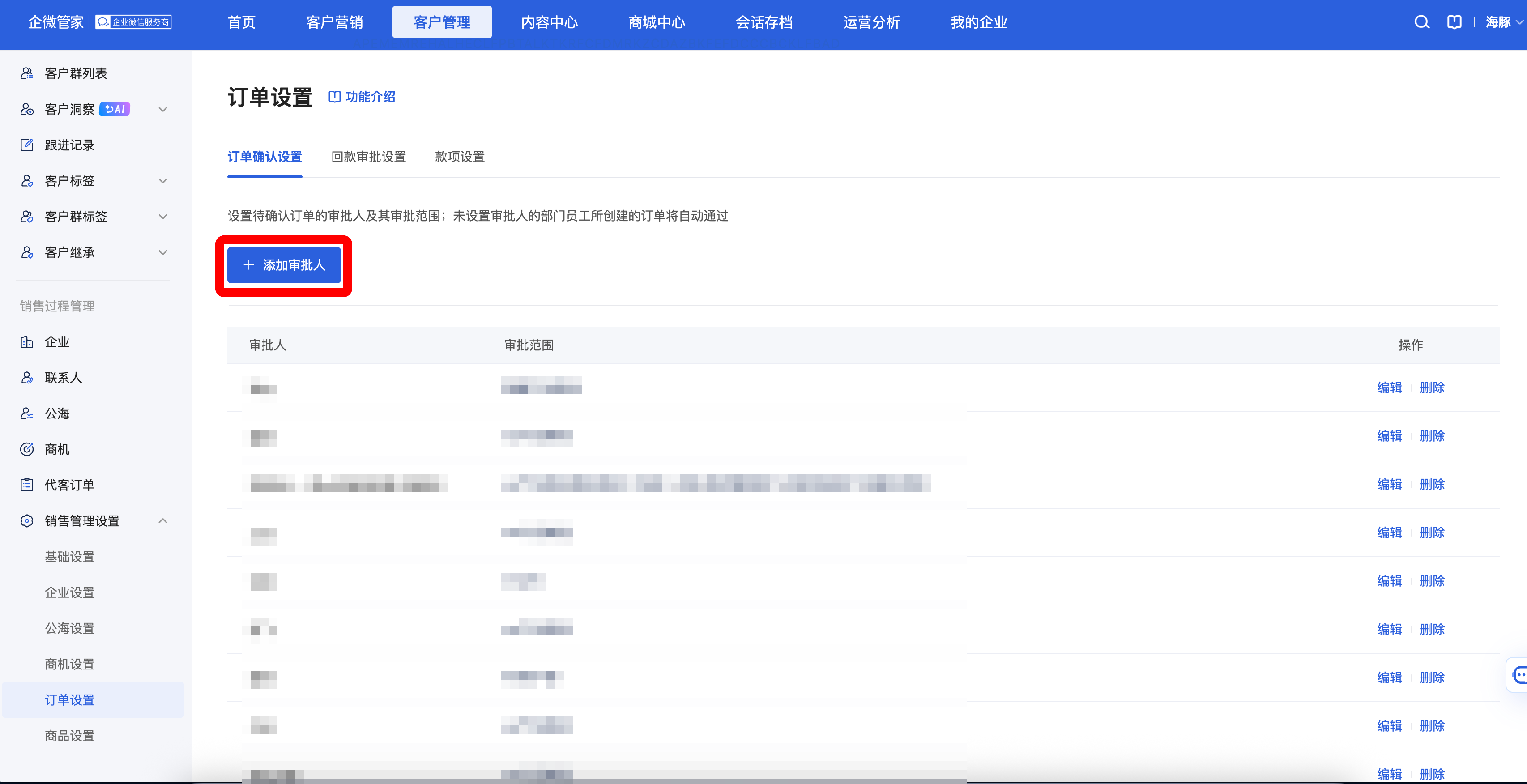Click the 联系人 person icon in the sidebar
Viewport: 1527px width, 784px height.
click(27, 378)
